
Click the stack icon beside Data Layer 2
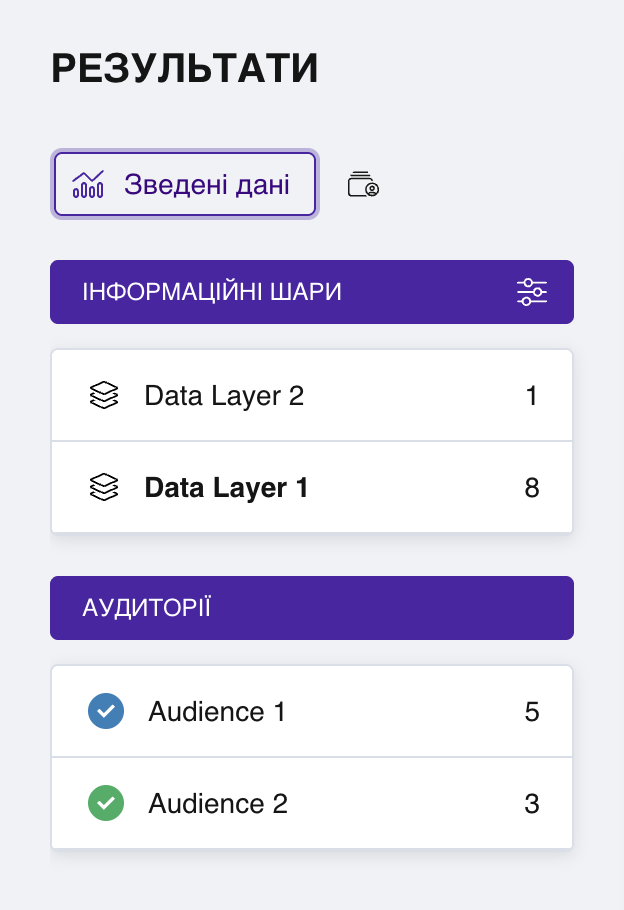(x=104, y=395)
